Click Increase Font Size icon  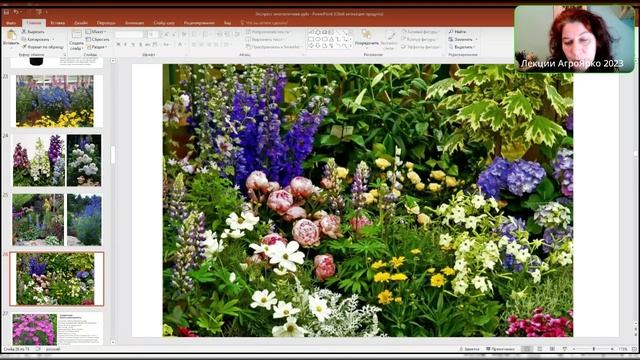pos(167,34)
